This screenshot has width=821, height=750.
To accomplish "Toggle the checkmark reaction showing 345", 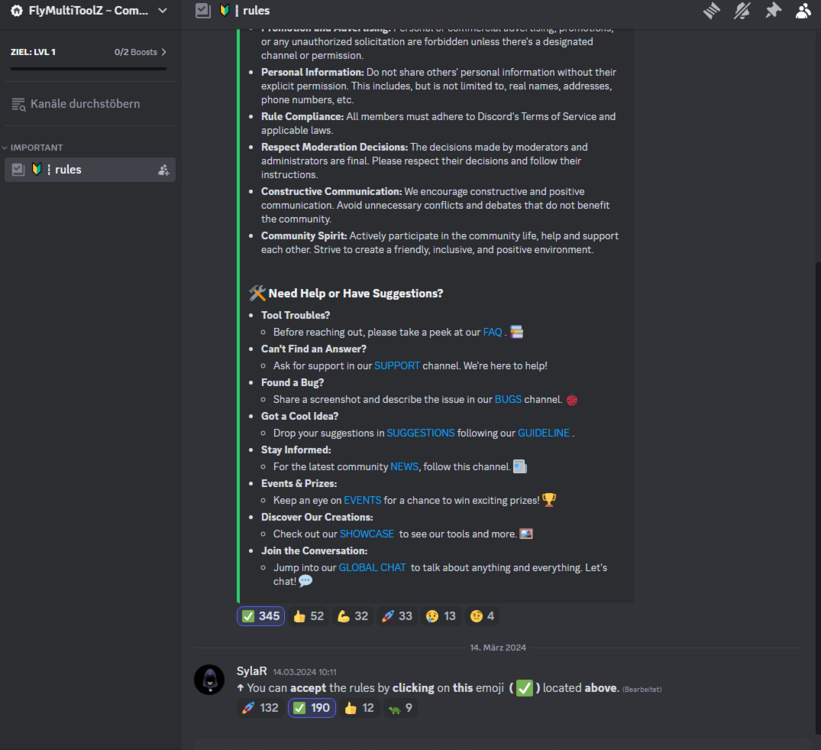I will pos(261,616).
